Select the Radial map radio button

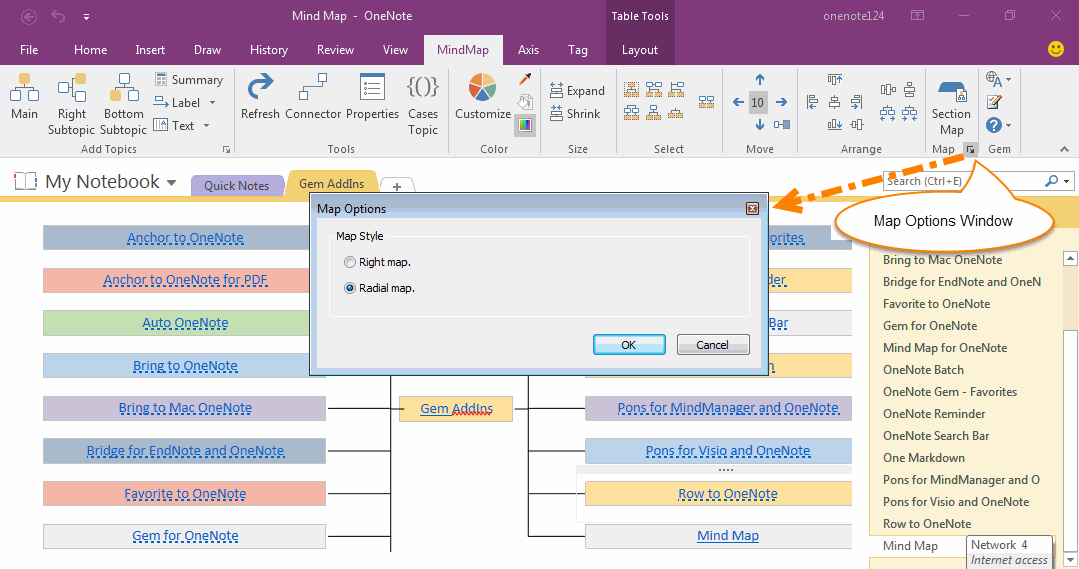pyautogui.click(x=350, y=288)
